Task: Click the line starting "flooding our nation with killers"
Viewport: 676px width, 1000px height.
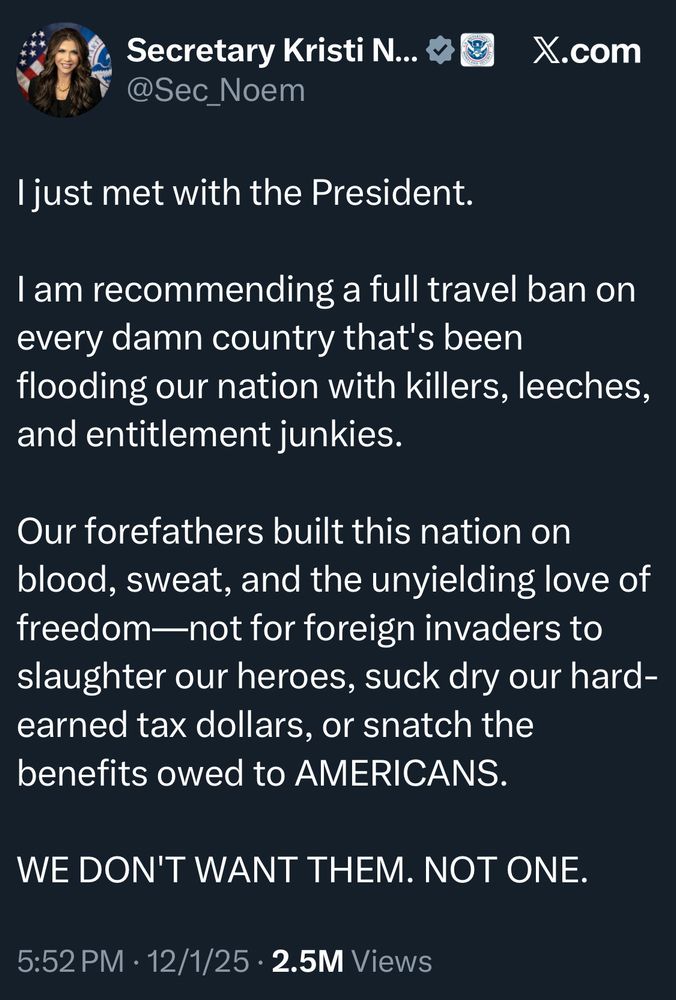Action: click(334, 388)
